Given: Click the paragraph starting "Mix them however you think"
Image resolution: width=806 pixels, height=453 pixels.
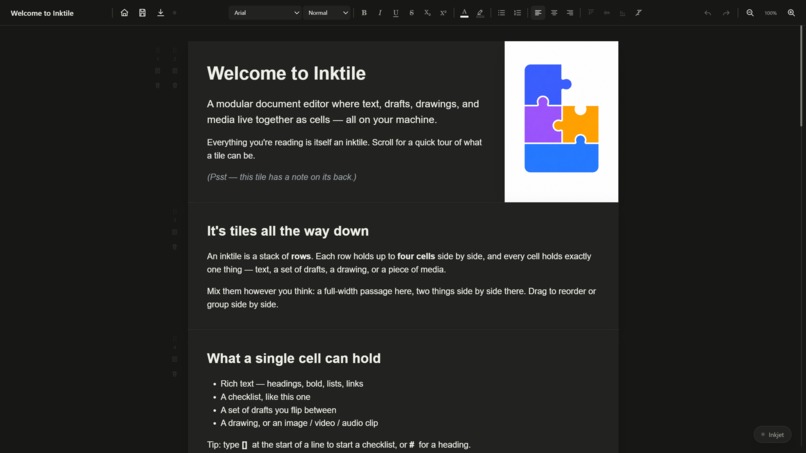Looking at the screenshot, I should (401, 298).
